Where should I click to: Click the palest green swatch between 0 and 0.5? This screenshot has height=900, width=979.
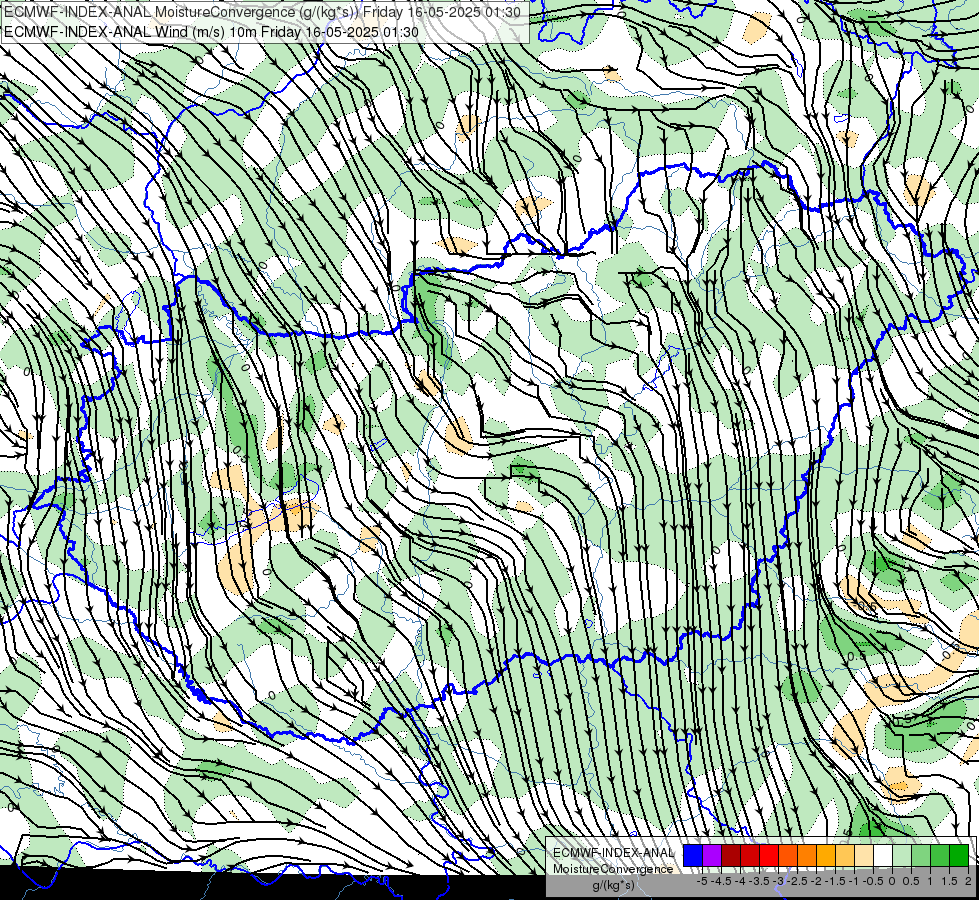[902, 855]
